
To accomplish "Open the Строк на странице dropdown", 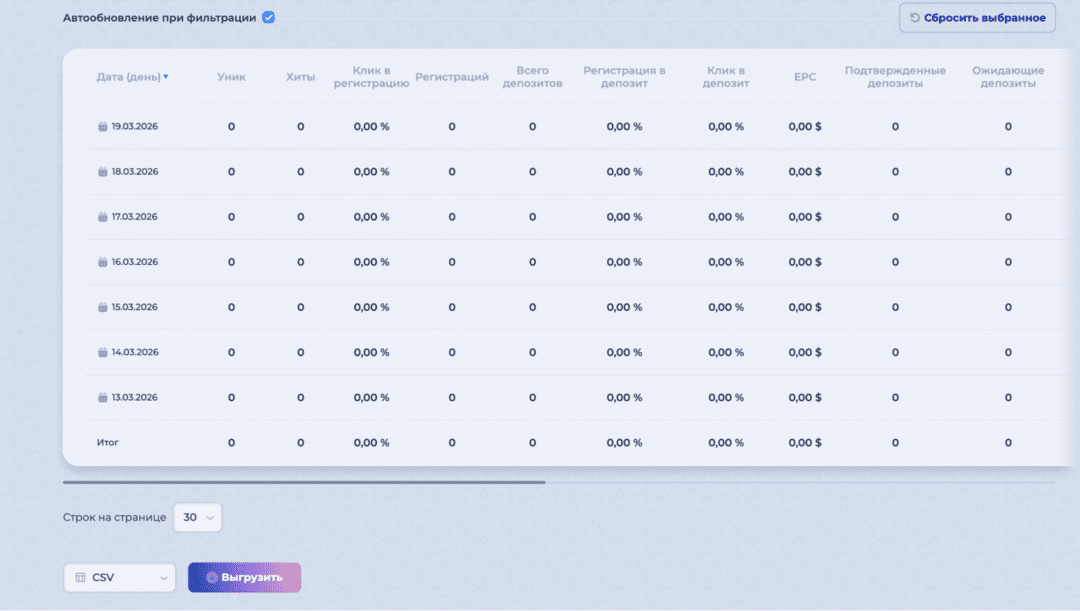I will point(197,517).
